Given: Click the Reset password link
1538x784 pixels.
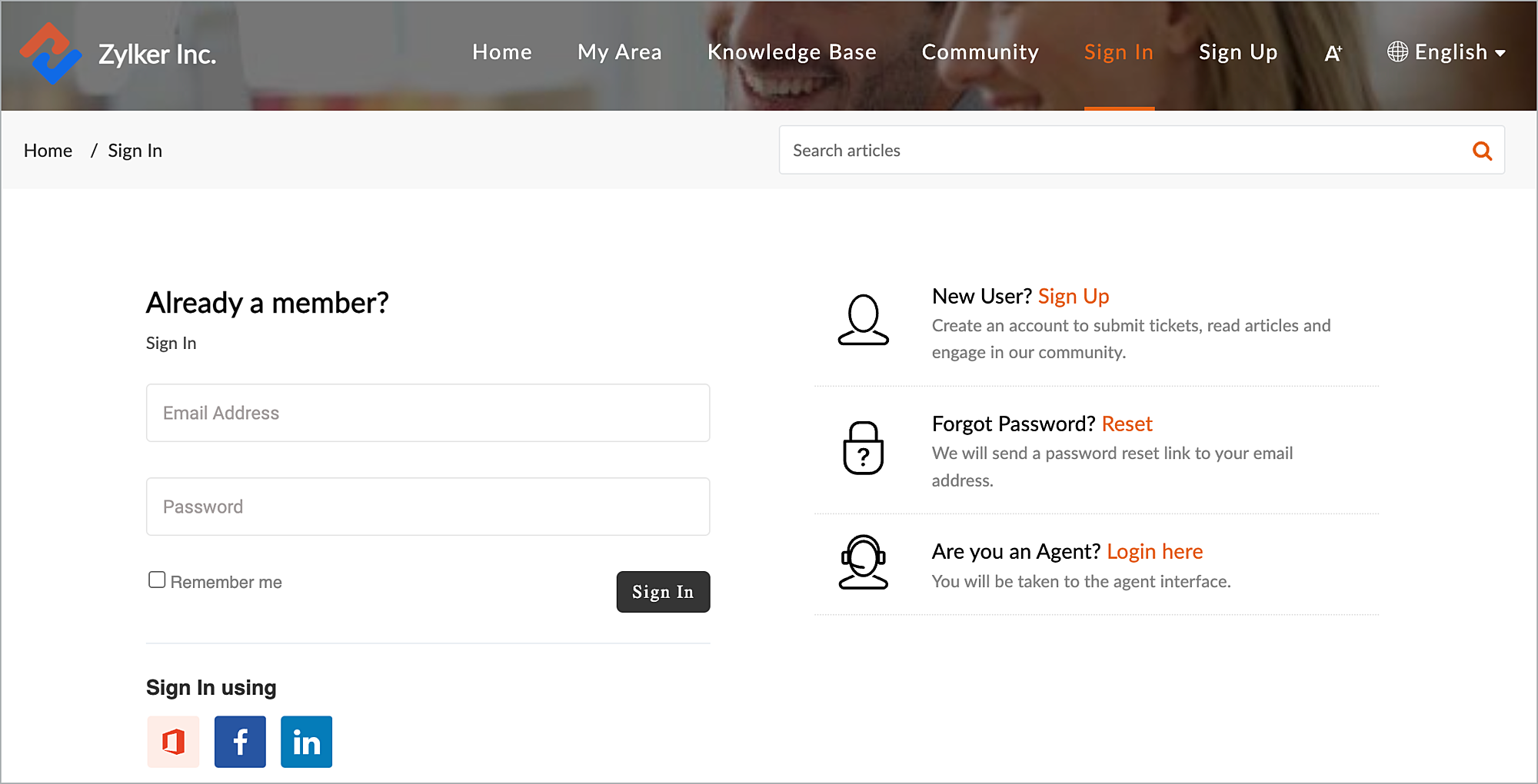Looking at the screenshot, I should point(1127,424).
